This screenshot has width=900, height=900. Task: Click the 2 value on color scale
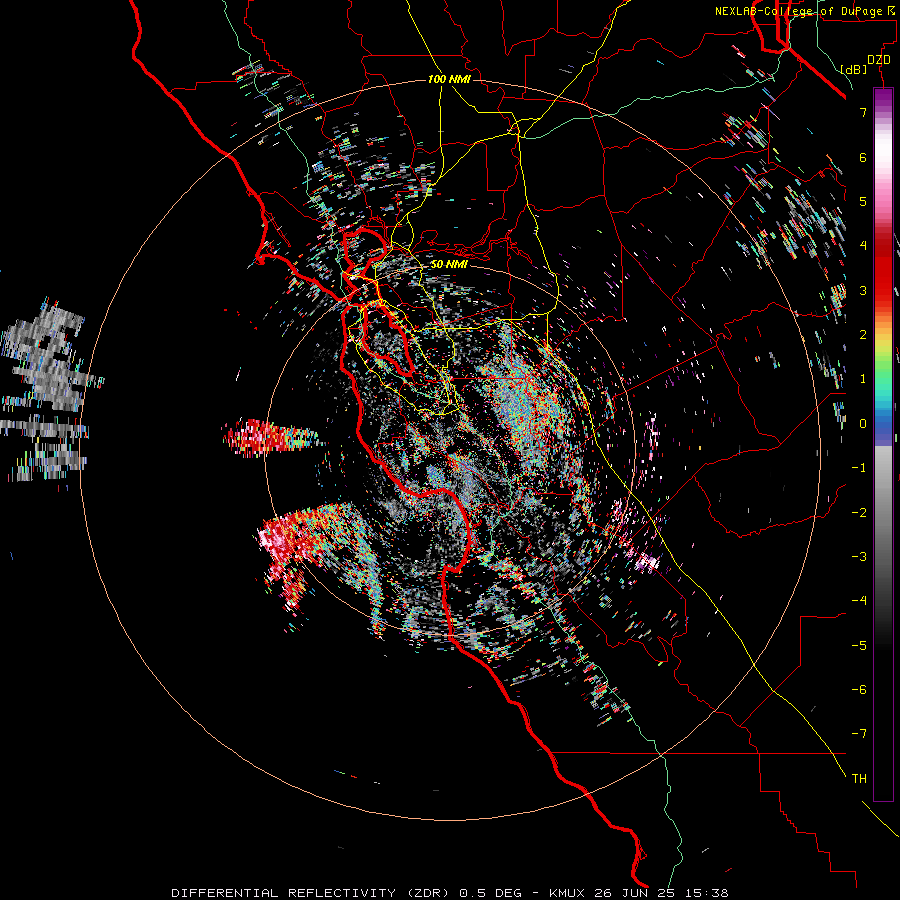(863, 335)
